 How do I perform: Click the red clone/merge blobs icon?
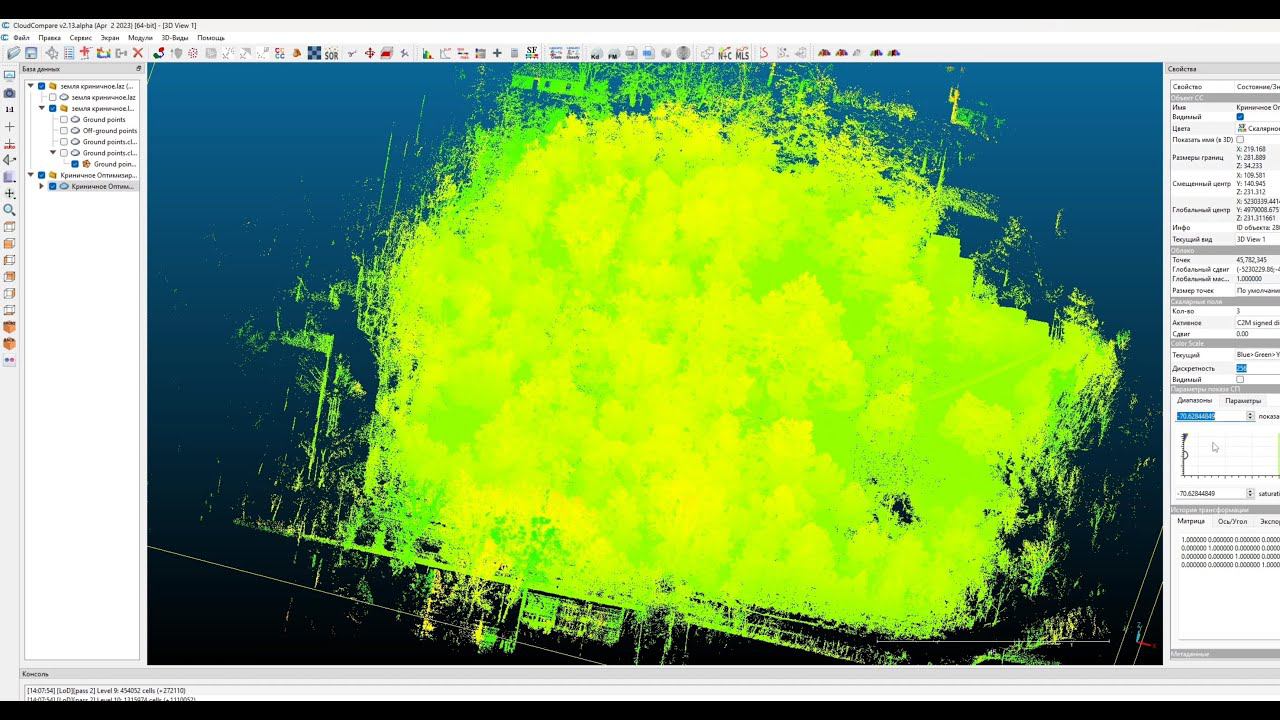[158, 53]
